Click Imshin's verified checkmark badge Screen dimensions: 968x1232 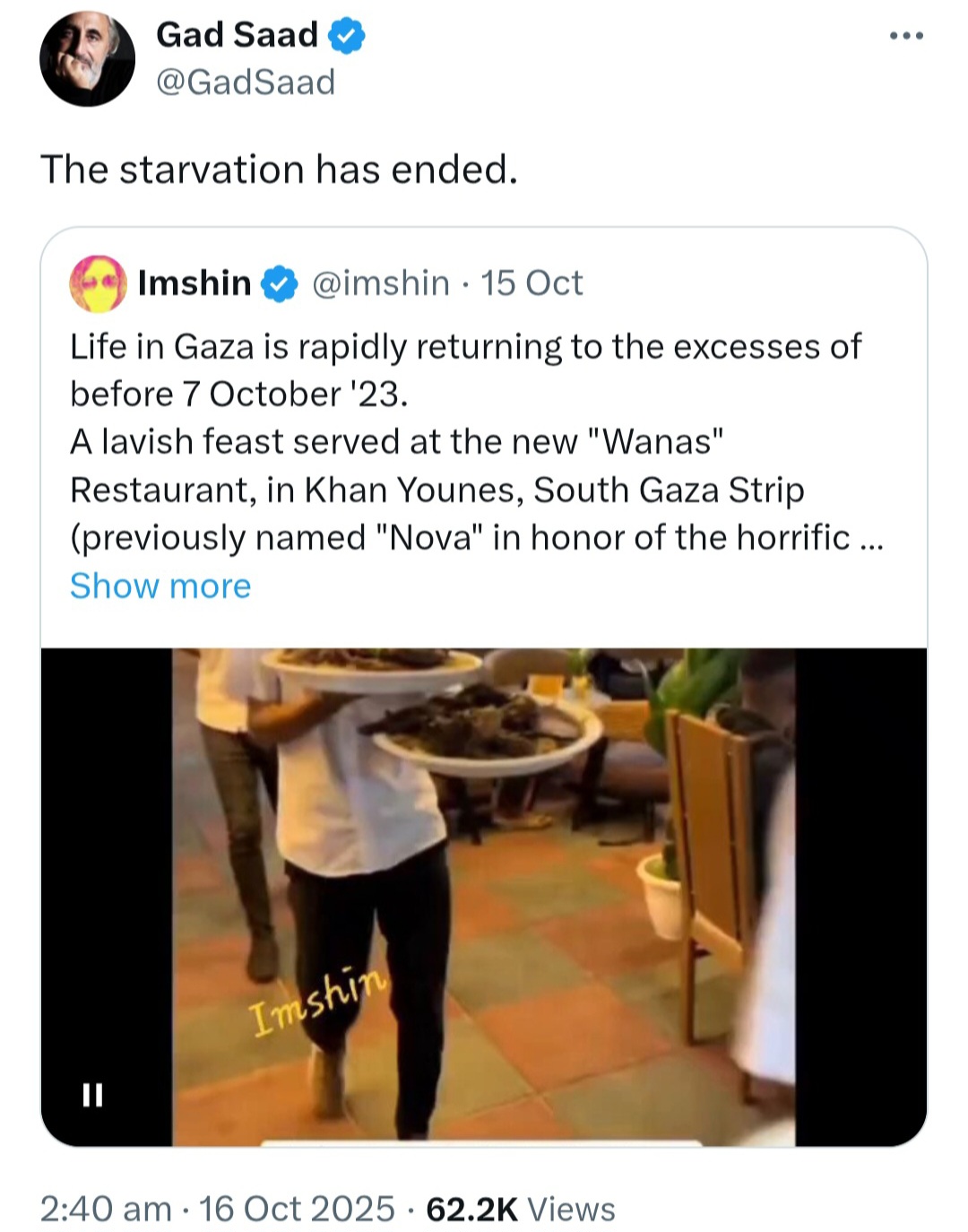280,284
